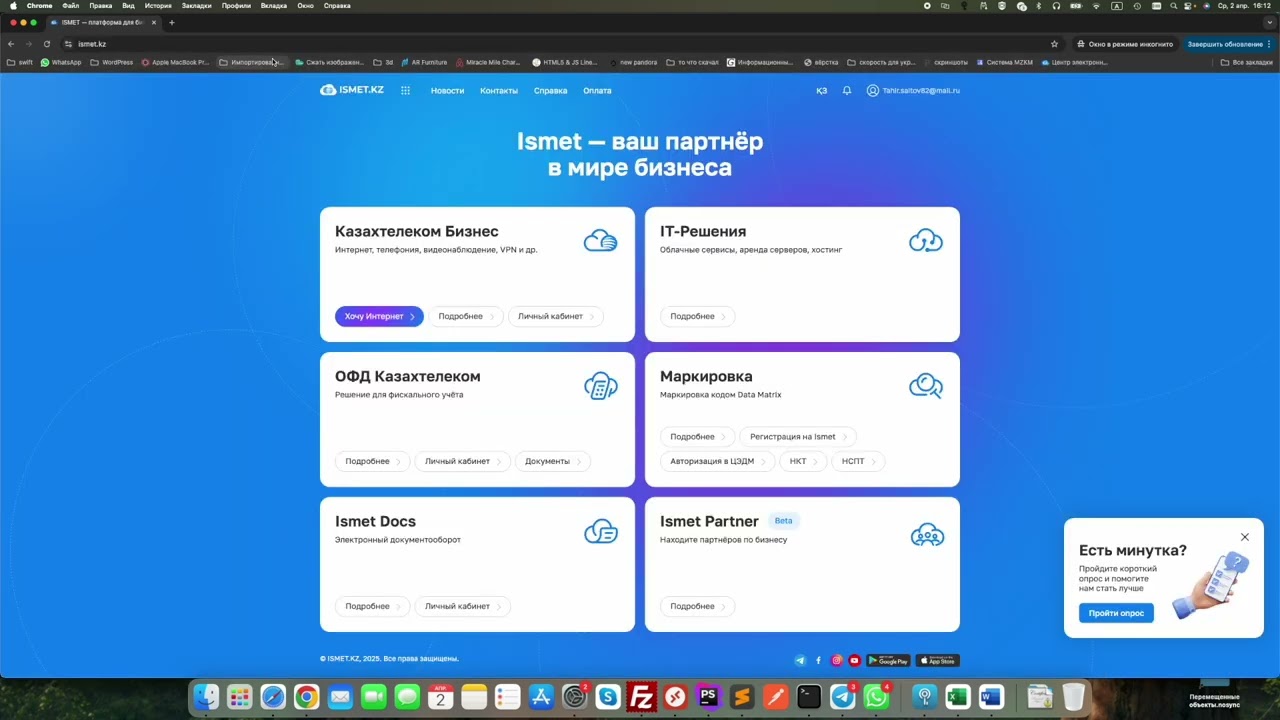The width and height of the screenshot is (1280, 720).
Task: Click Подробнее under Казахтелеком Бизнес
Action: pyautogui.click(x=466, y=316)
